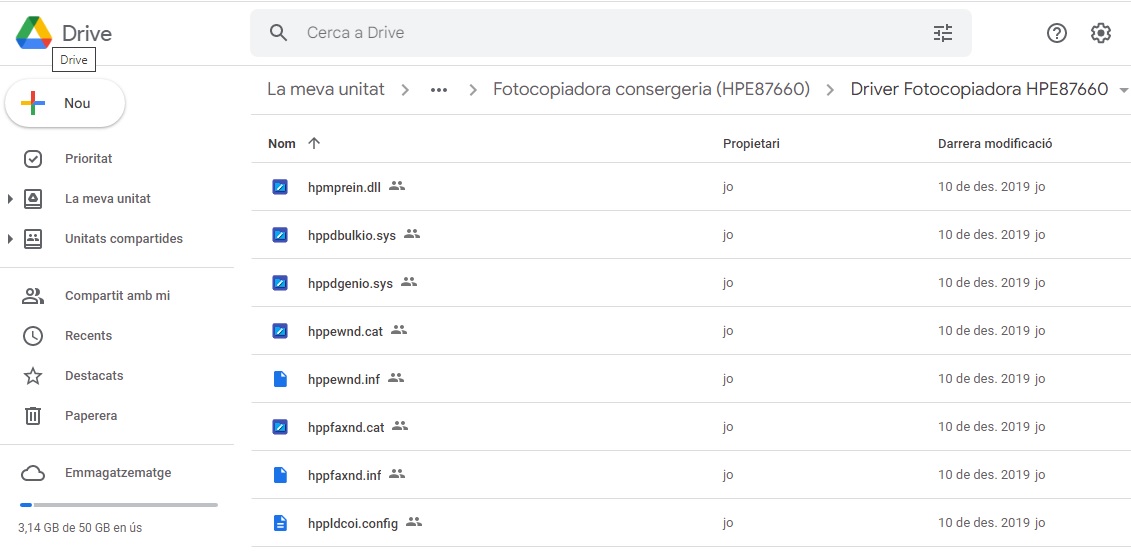This screenshot has width=1131, height=553.
Task: Go to La meva unitat breadcrumb
Action: (326, 89)
